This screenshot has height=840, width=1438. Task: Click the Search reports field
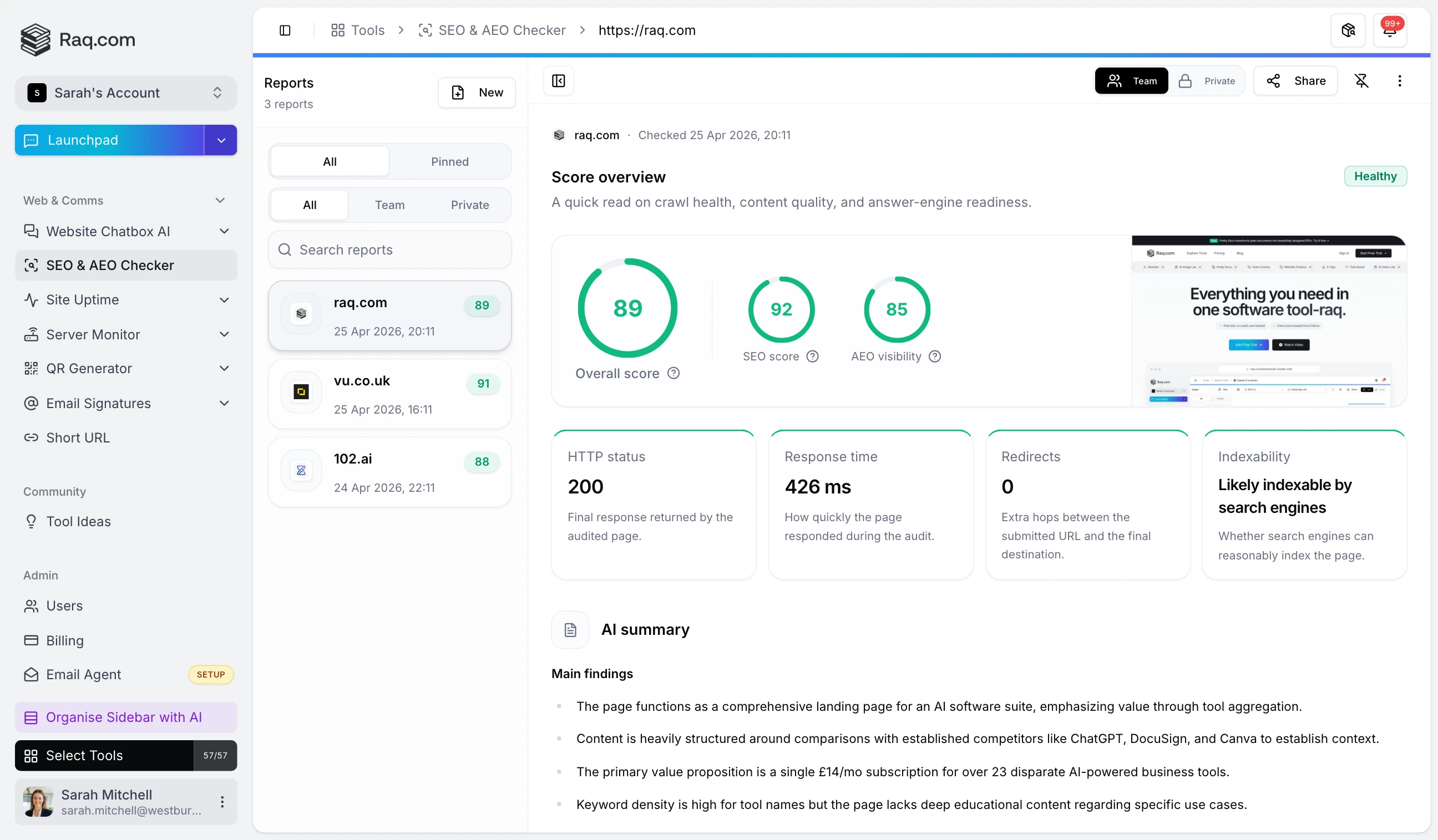(390, 250)
